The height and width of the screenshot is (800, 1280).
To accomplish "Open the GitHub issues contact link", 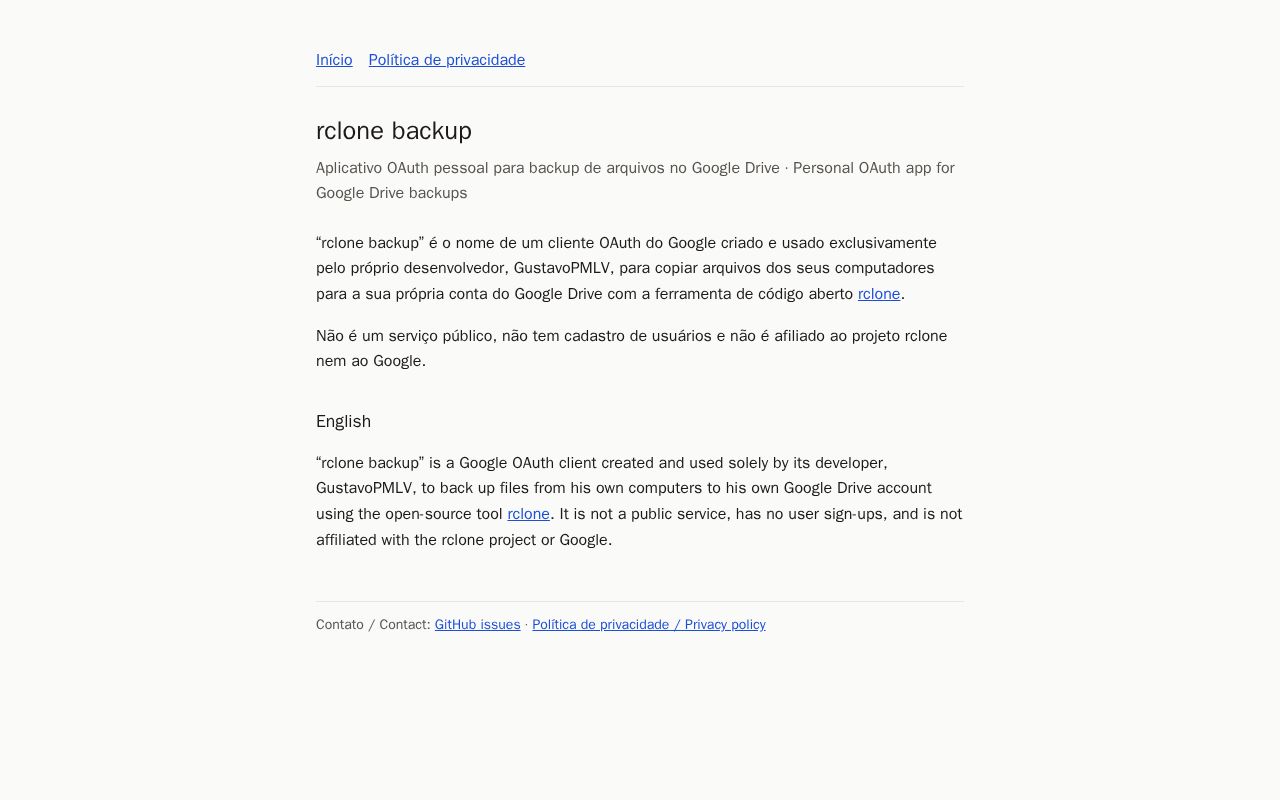I will (478, 624).
